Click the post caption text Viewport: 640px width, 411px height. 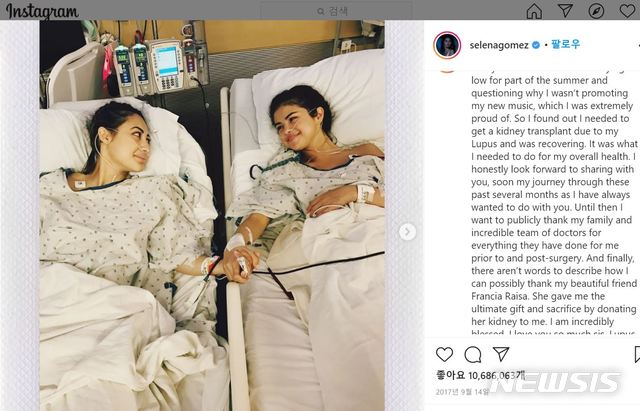tap(554, 203)
